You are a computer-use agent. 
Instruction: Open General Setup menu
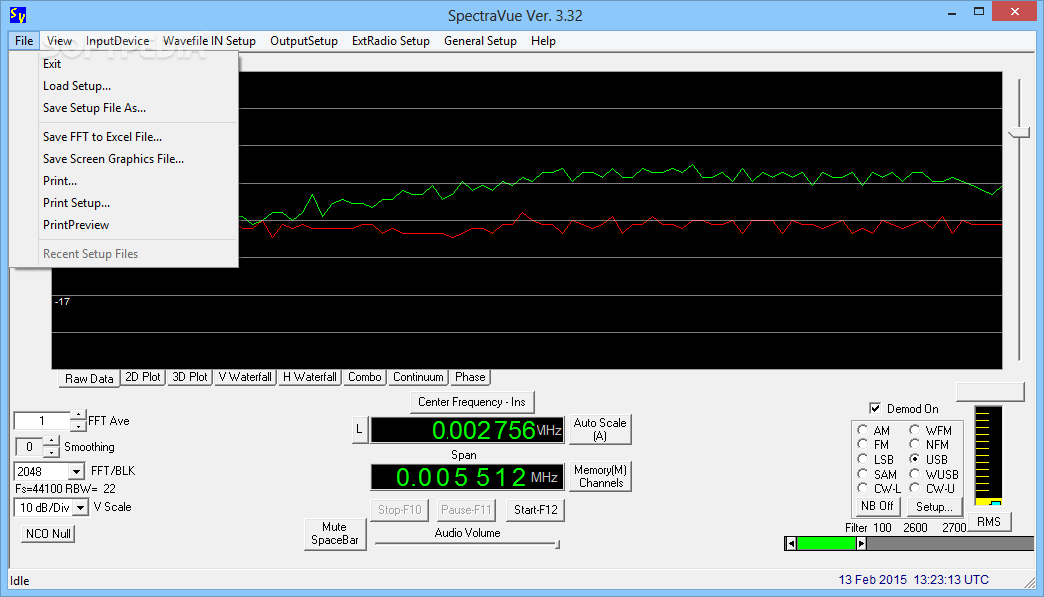pyautogui.click(x=480, y=41)
